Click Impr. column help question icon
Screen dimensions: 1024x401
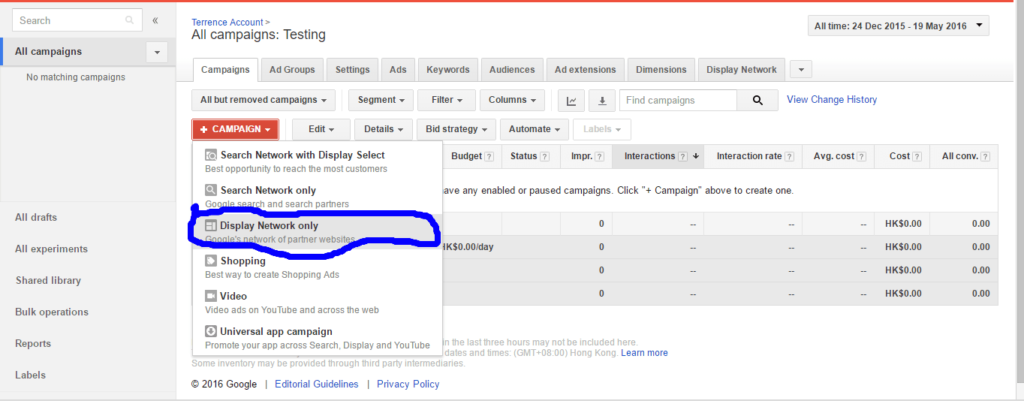[x=600, y=157]
